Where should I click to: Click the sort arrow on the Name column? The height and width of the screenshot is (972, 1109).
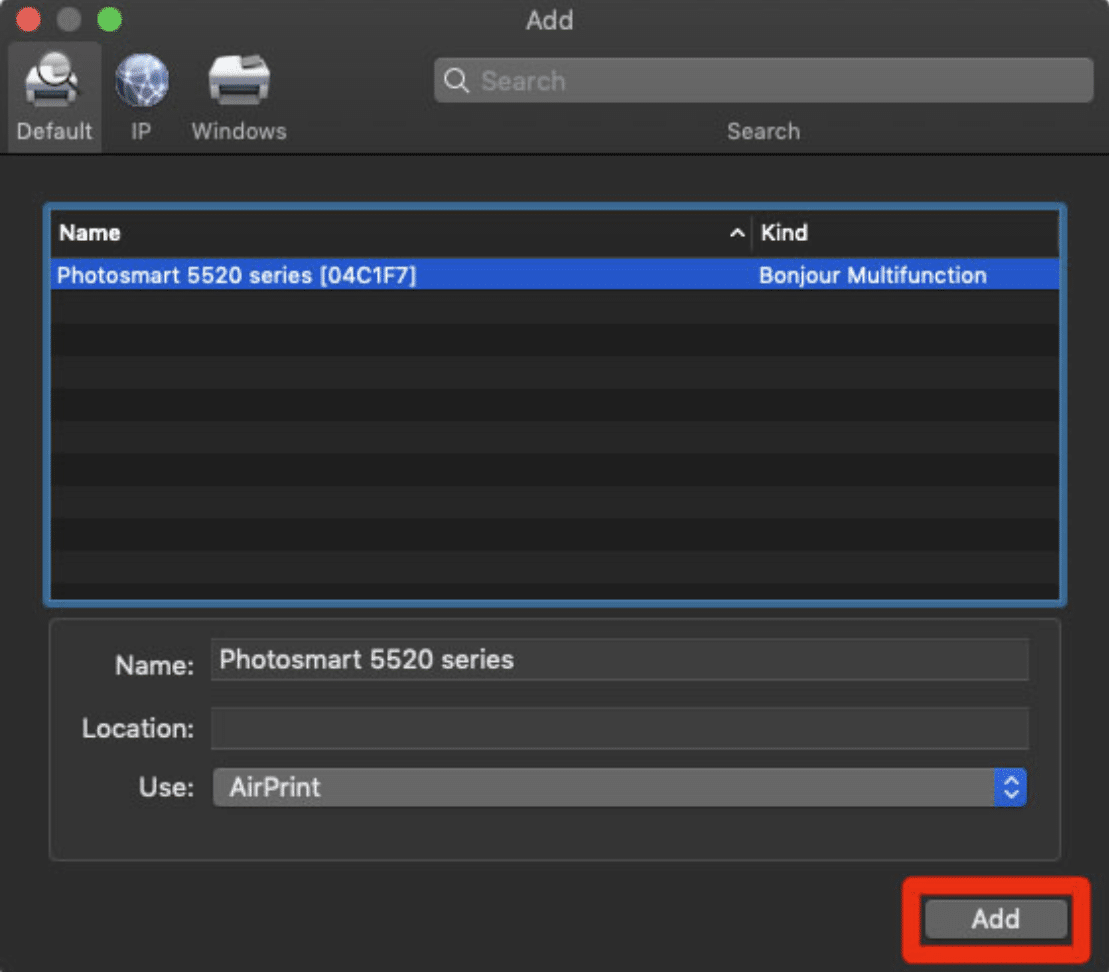click(x=737, y=233)
